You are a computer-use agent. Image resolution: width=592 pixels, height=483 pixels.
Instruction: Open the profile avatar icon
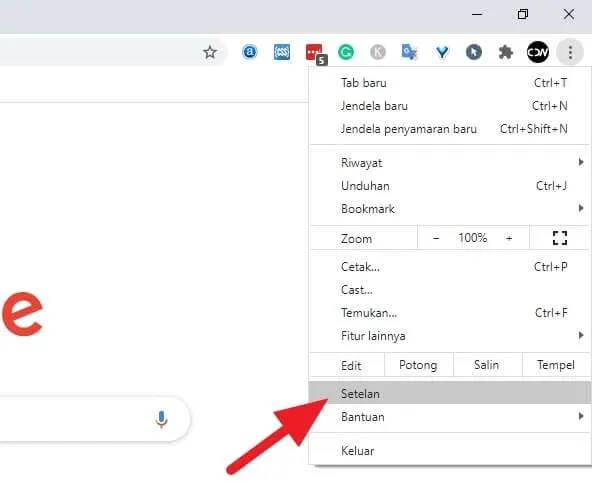coord(538,52)
